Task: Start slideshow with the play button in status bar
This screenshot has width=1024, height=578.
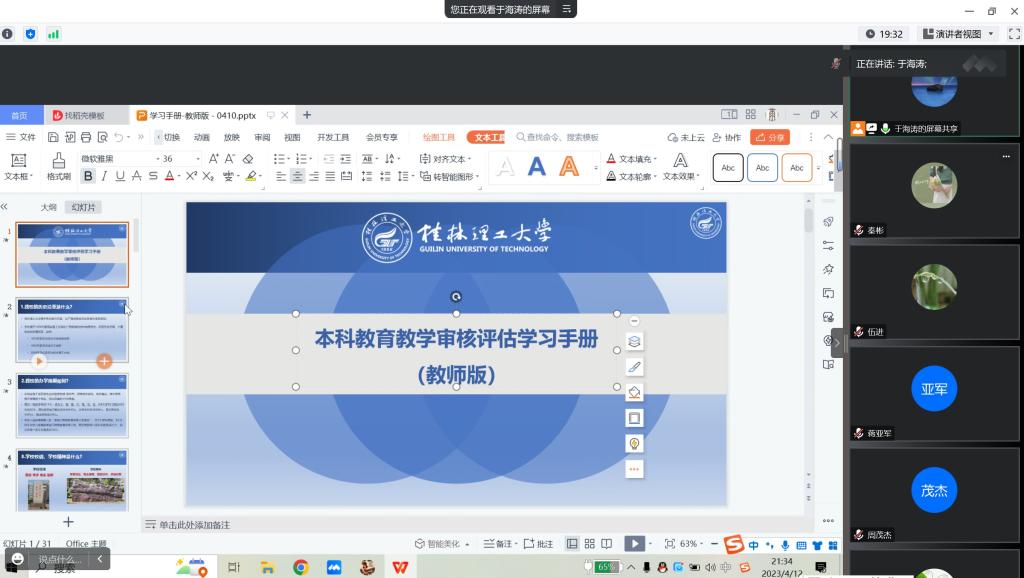Action: click(x=633, y=544)
